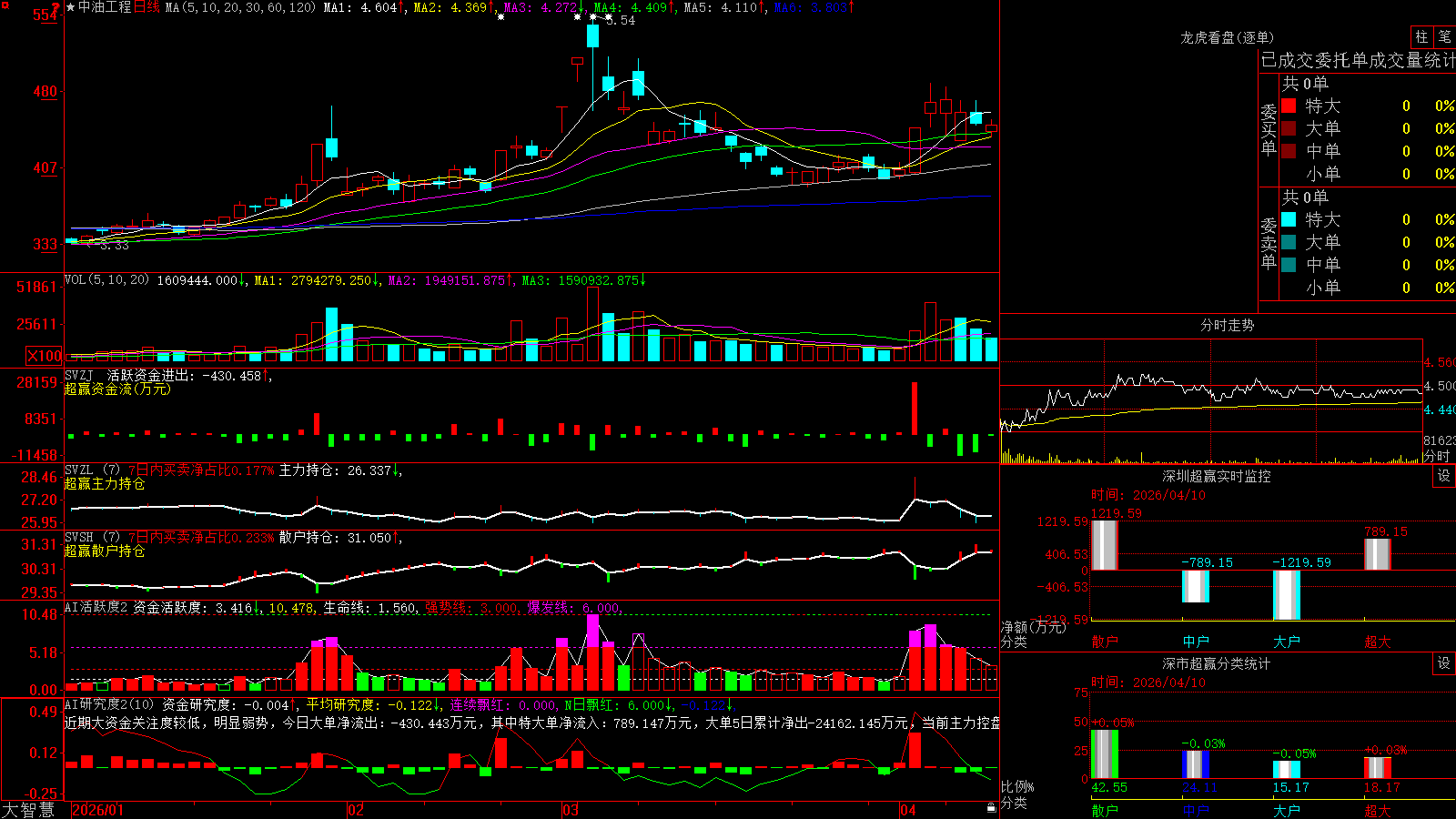1456x819 pixels.
Task: Click the dark red 大单 swatch under 委买单
Action: (x=1289, y=128)
